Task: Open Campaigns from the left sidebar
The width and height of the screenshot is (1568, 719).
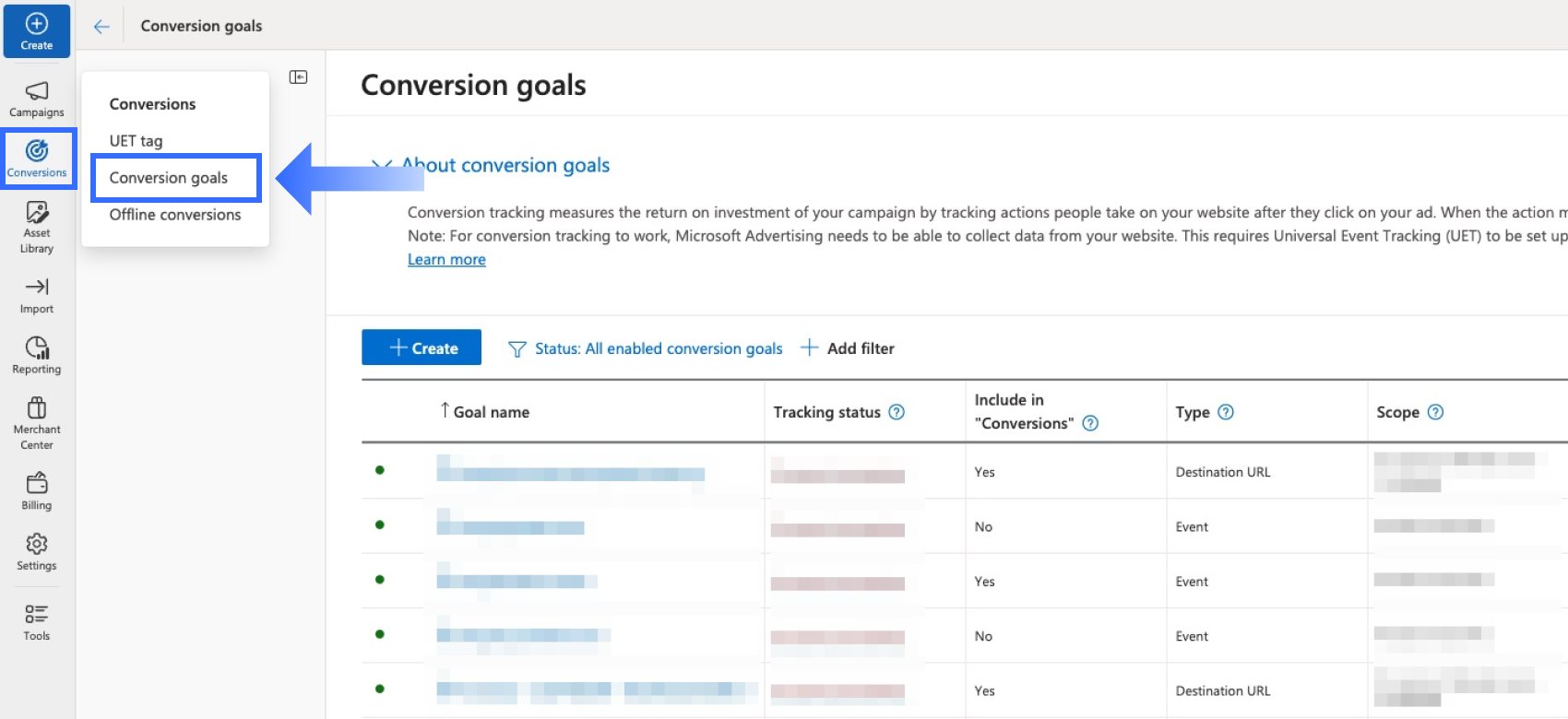Action: [37, 99]
